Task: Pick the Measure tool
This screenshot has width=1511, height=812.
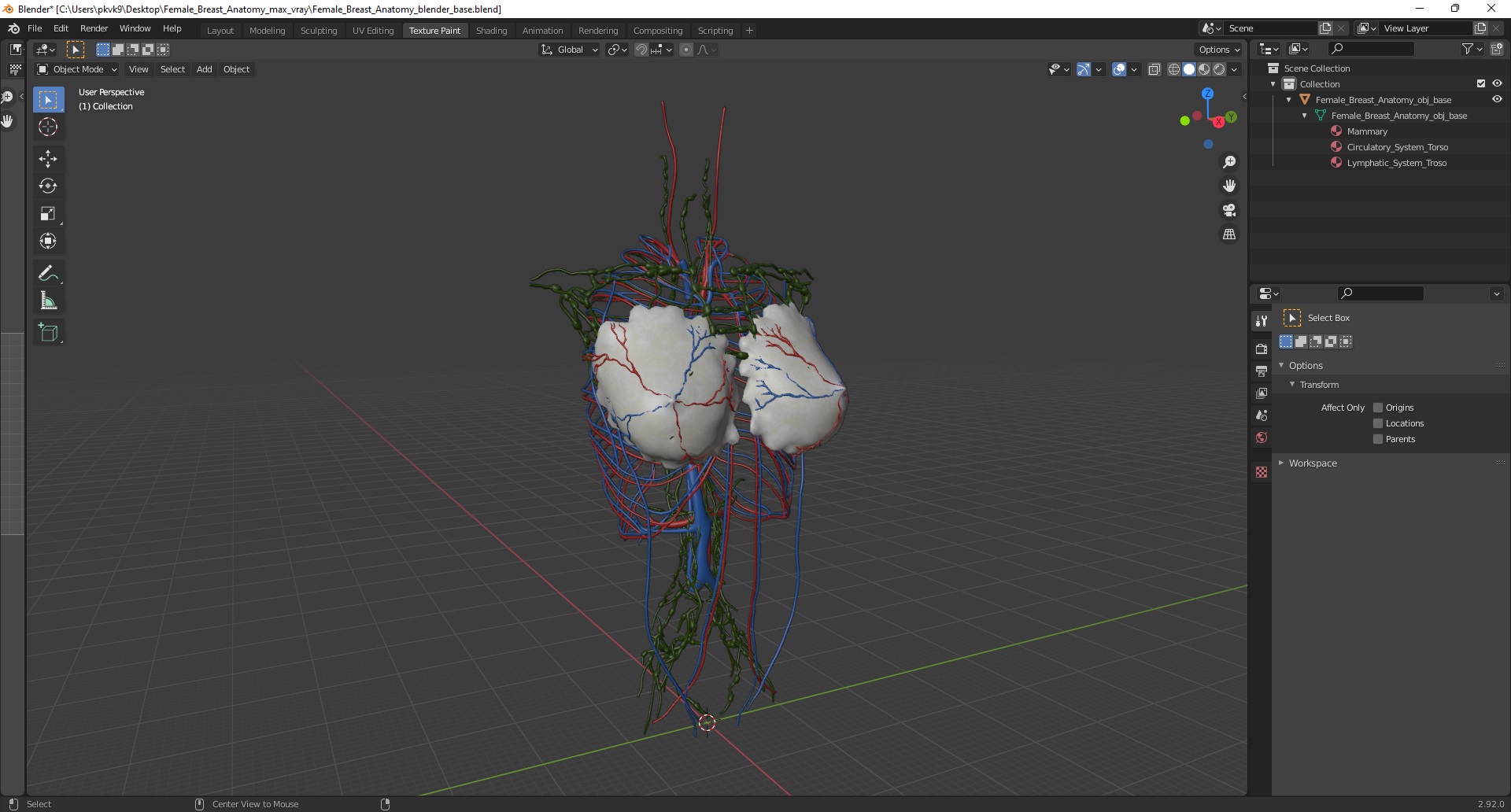Action: point(48,301)
